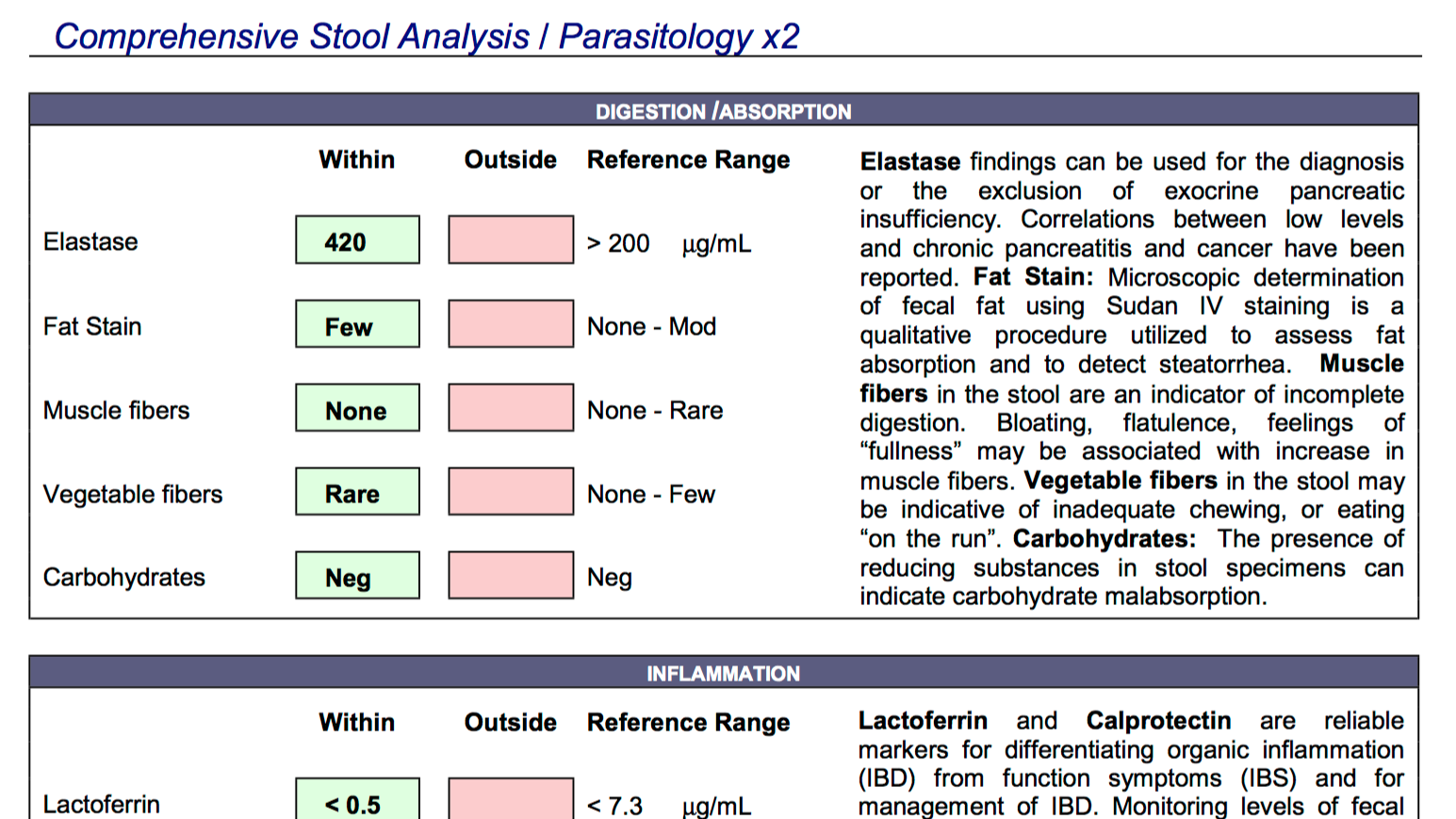Click the Elastase value box showing 420
This screenshot has height=819, width=1456.
[357, 239]
